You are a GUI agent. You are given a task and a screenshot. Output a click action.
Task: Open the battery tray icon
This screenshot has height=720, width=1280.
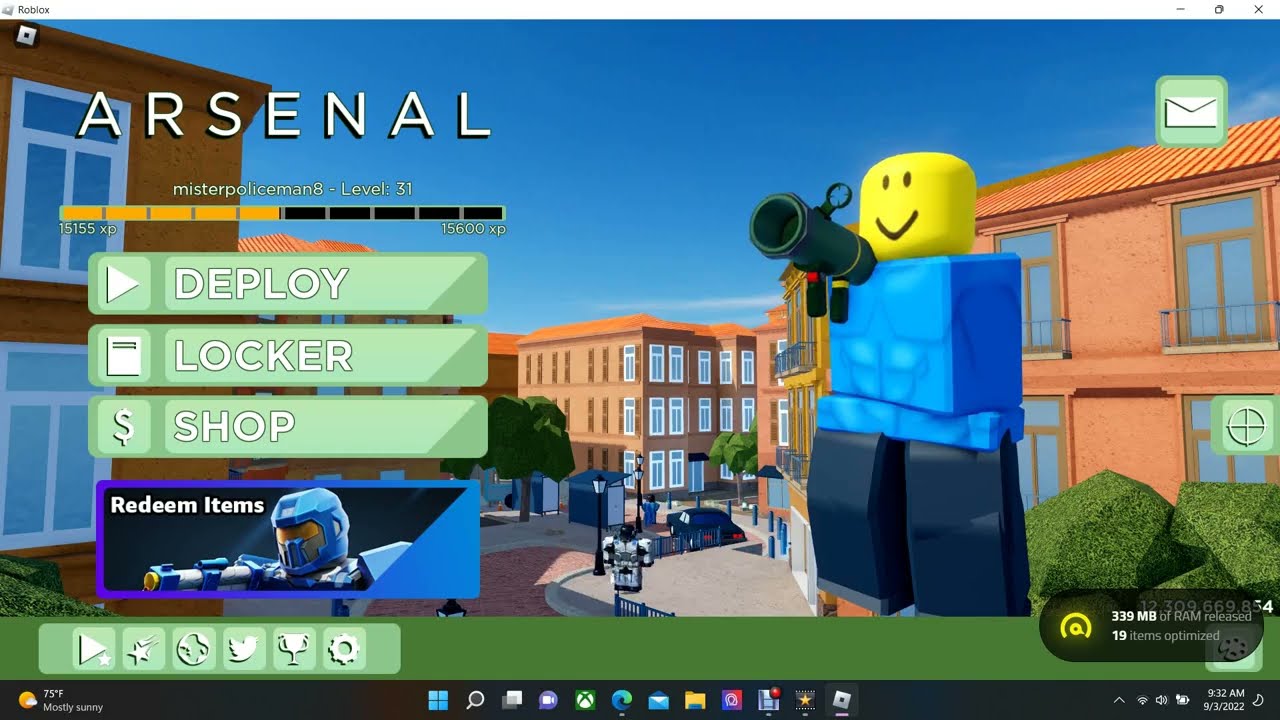(x=1183, y=700)
